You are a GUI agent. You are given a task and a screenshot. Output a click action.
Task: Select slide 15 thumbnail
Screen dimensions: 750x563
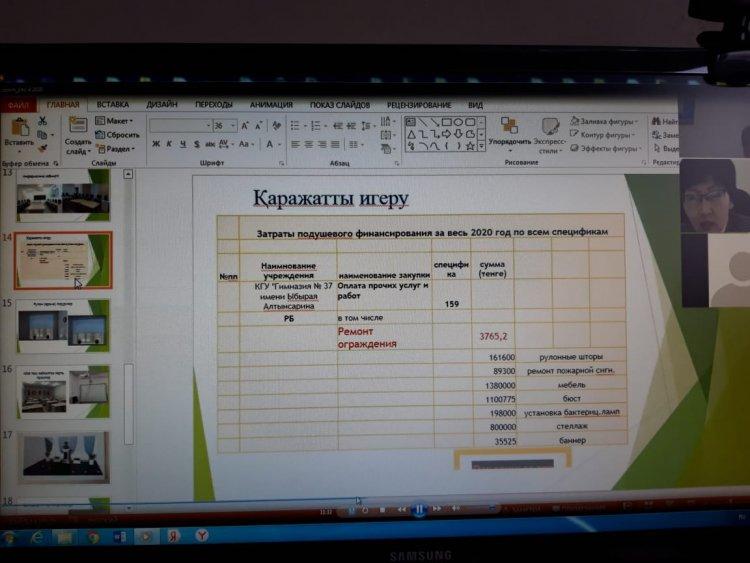click(63, 326)
